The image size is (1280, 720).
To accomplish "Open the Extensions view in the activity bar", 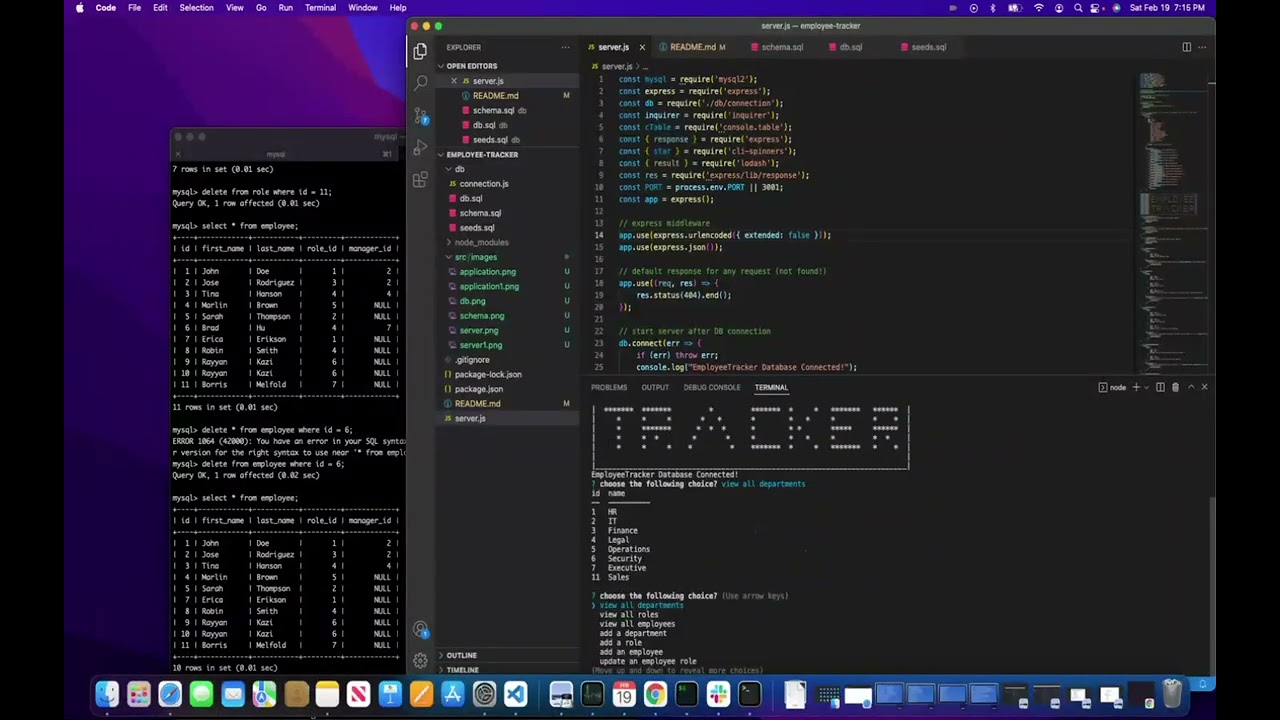I will coord(420,180).
